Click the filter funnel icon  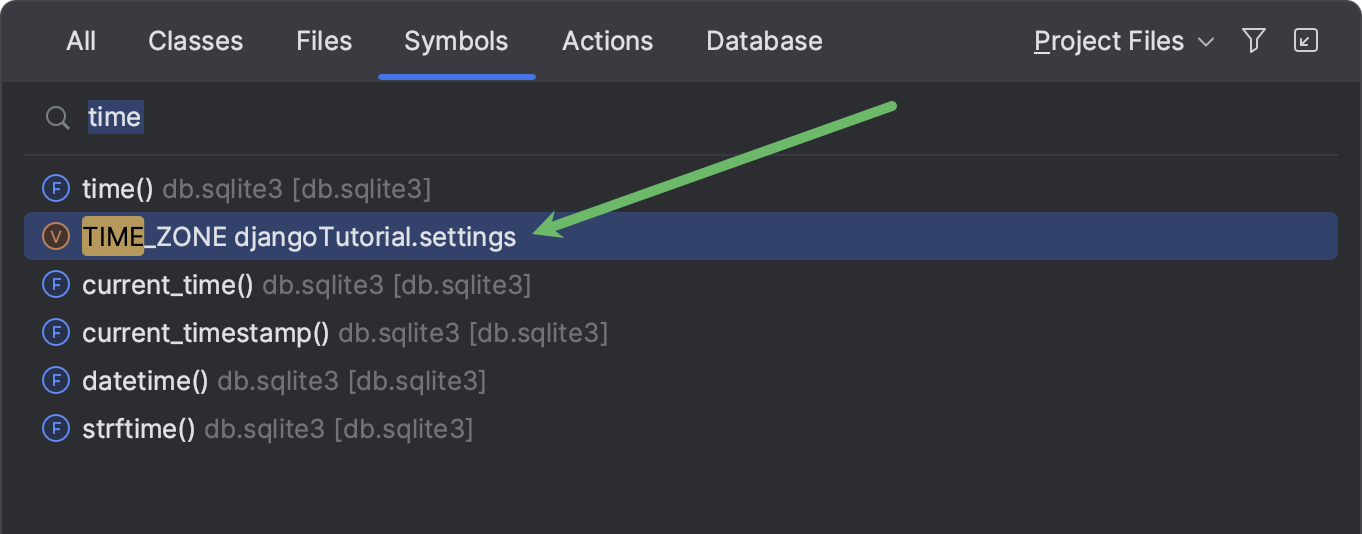1254,41
